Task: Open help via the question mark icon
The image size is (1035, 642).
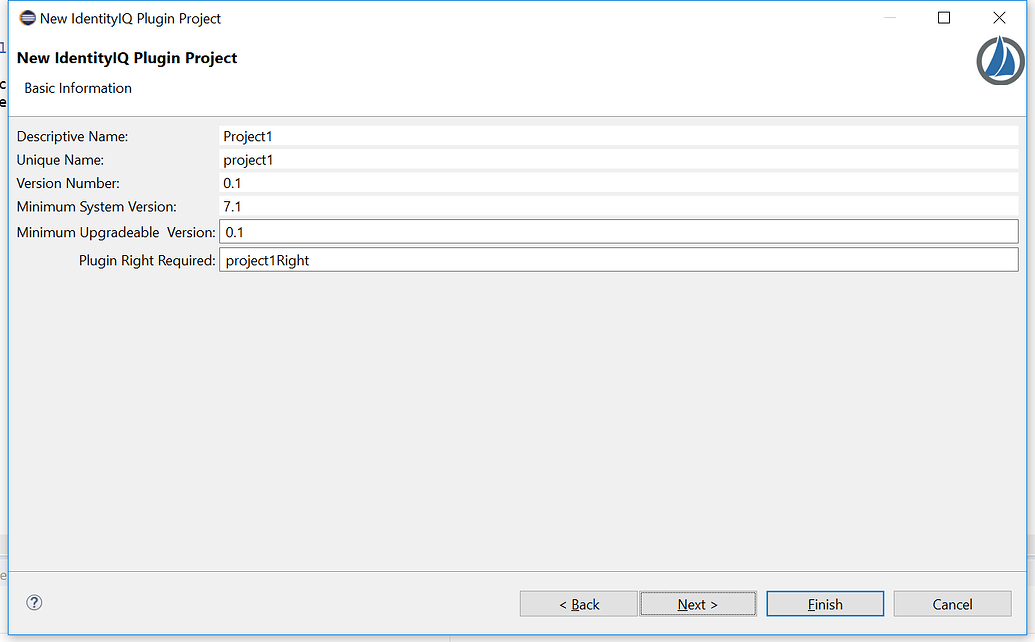Action: (34, 603)
